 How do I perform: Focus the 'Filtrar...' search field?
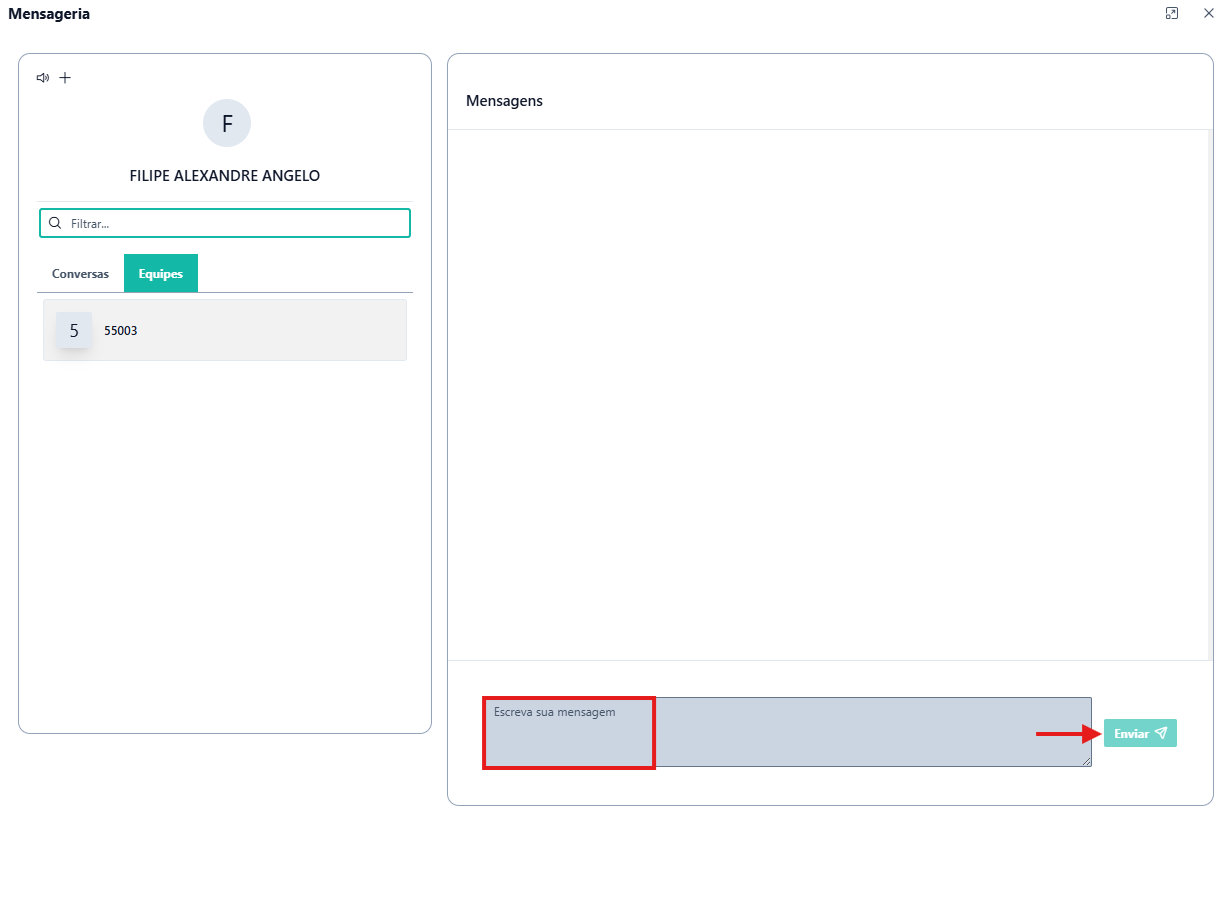235,223
